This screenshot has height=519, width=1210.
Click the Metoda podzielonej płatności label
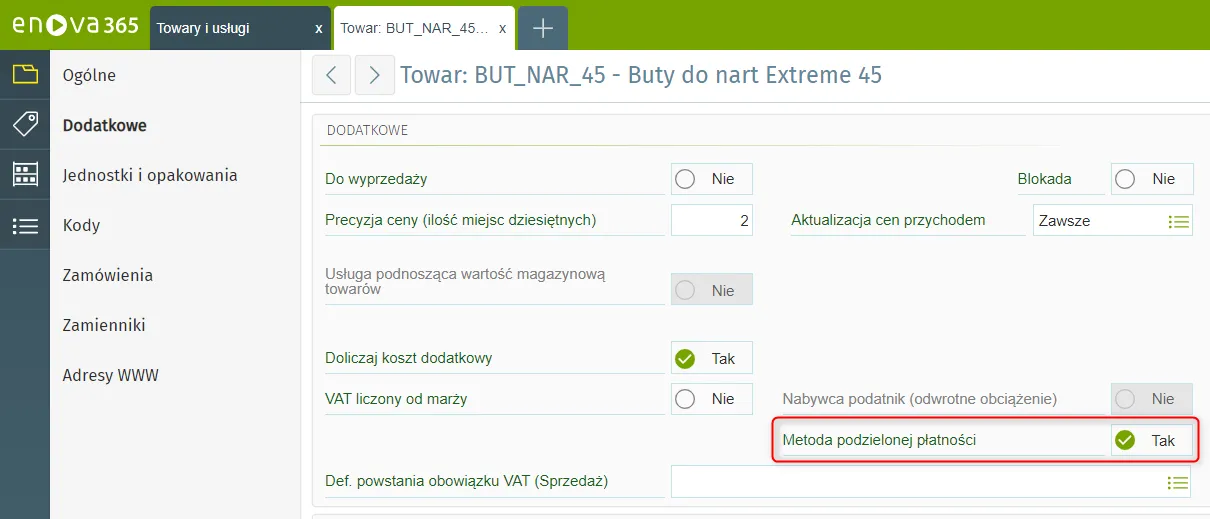click(x=879, y=440)
